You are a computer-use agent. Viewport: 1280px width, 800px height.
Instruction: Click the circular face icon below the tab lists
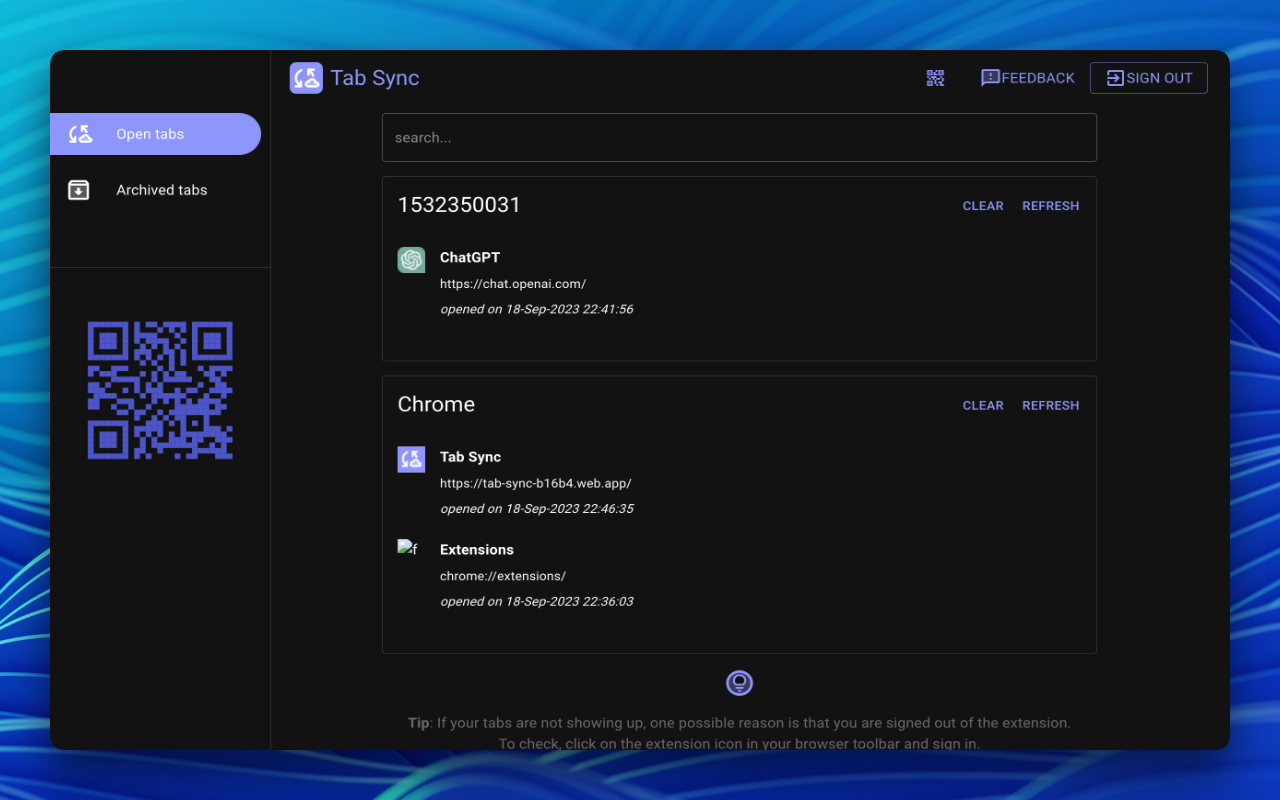coord(739,683)
